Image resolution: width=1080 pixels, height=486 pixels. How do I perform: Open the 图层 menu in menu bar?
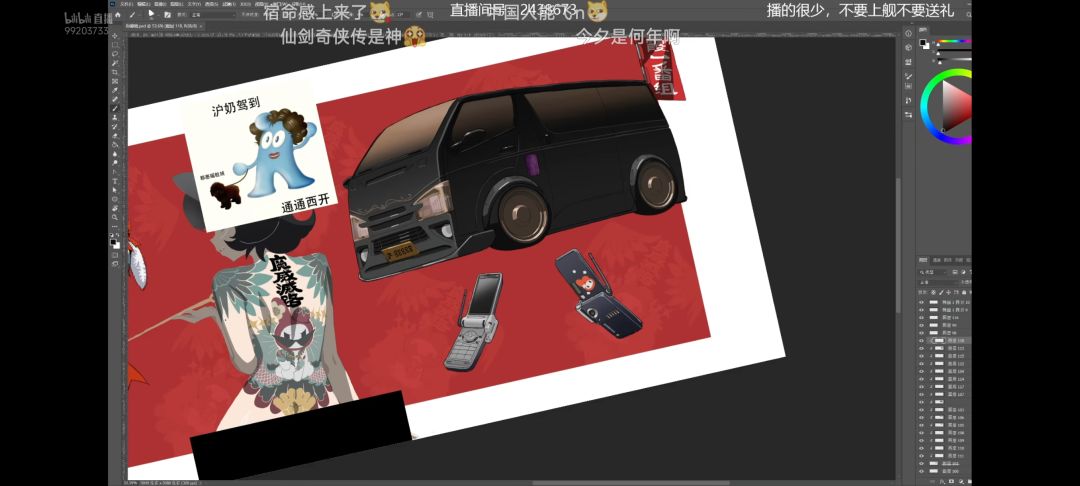click(177, 4)
